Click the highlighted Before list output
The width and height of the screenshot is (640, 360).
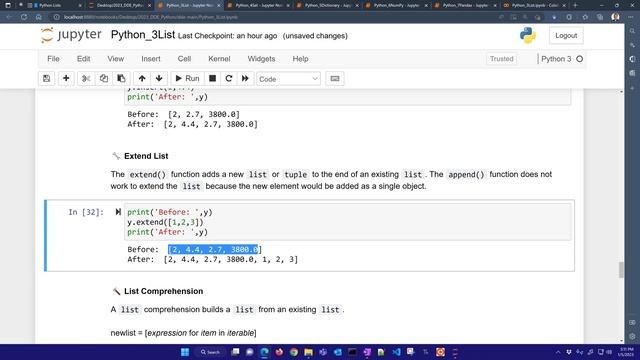click(213, 249)
